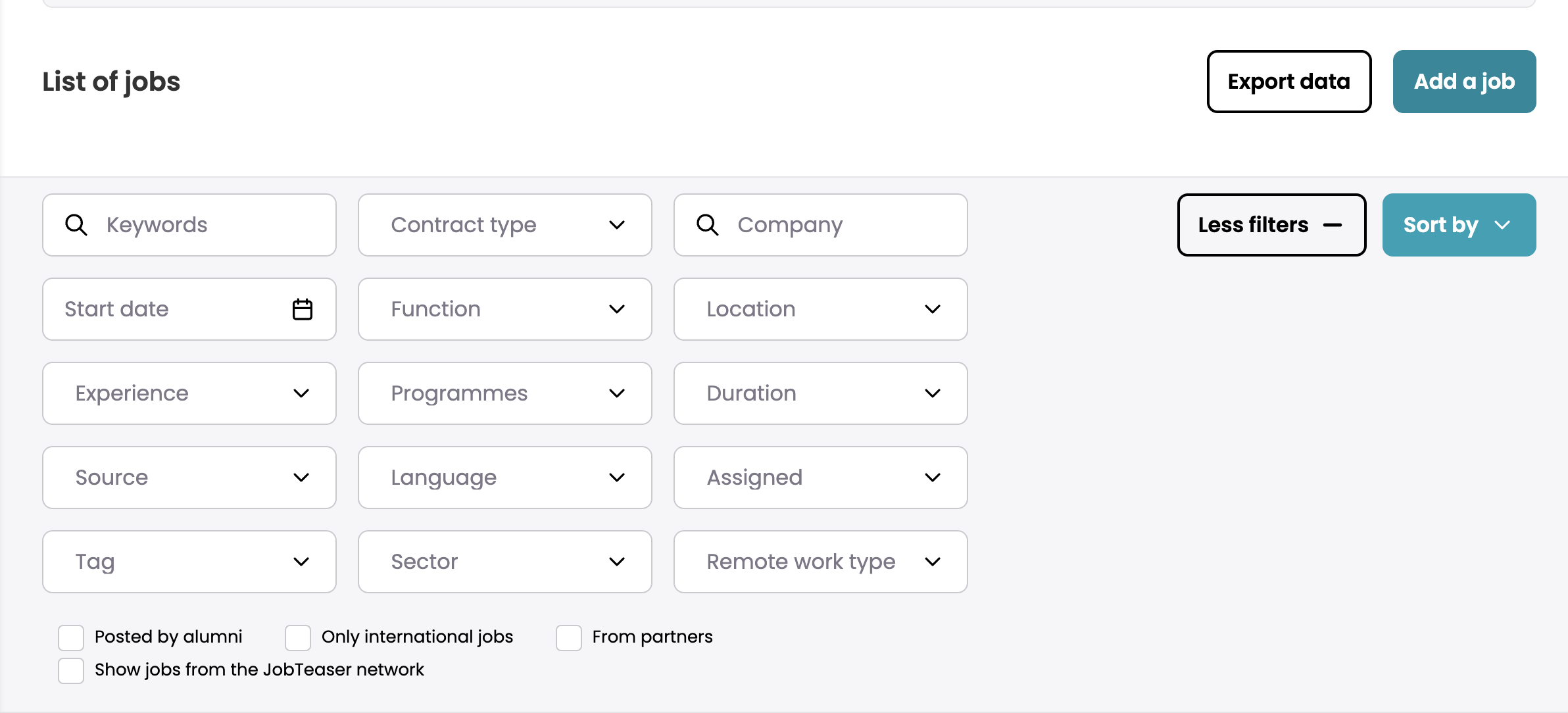Open the Location dropdown
This screenshot has height=713, width=1568.
coord(820,309)
